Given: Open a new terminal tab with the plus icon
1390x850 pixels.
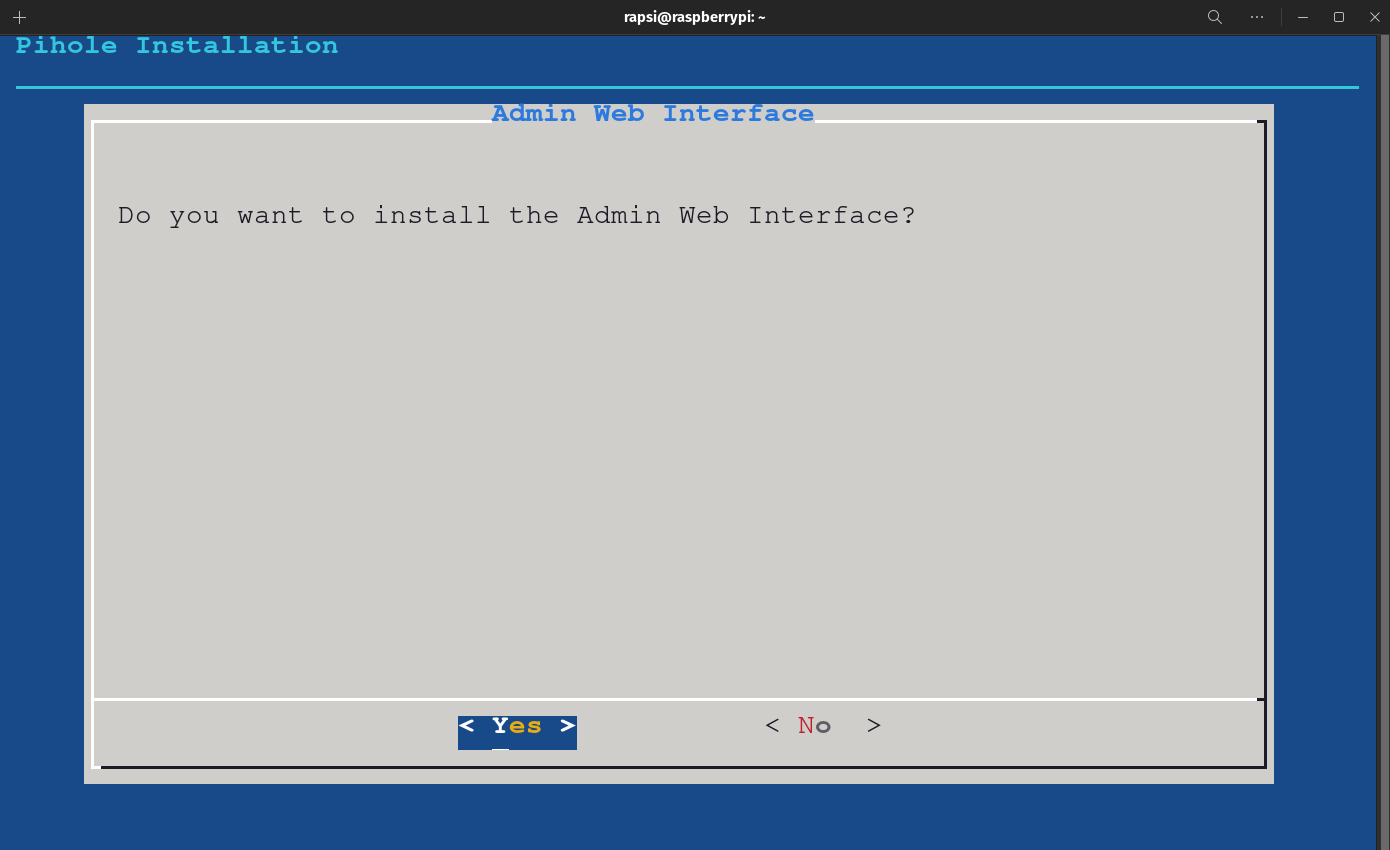Looking at the screenshot, I should pos(19,17).
